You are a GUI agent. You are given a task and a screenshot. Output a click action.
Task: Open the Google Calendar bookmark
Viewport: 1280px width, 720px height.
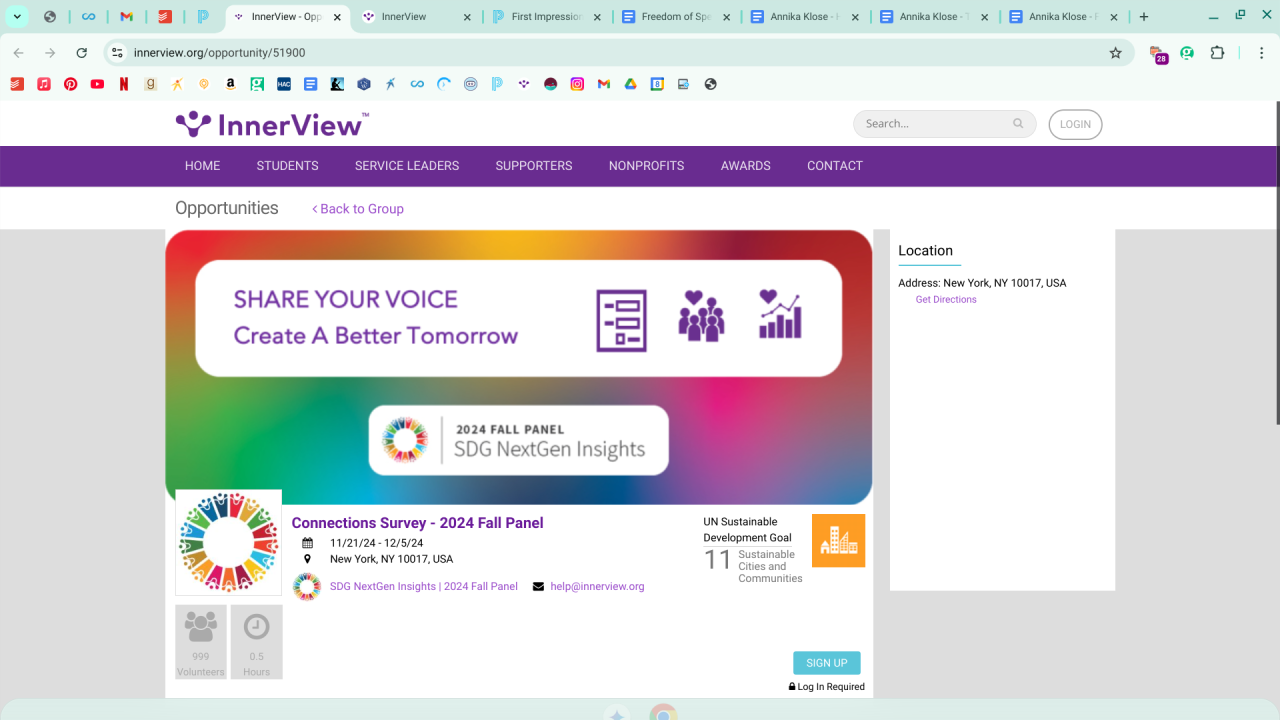click(657, 84)
